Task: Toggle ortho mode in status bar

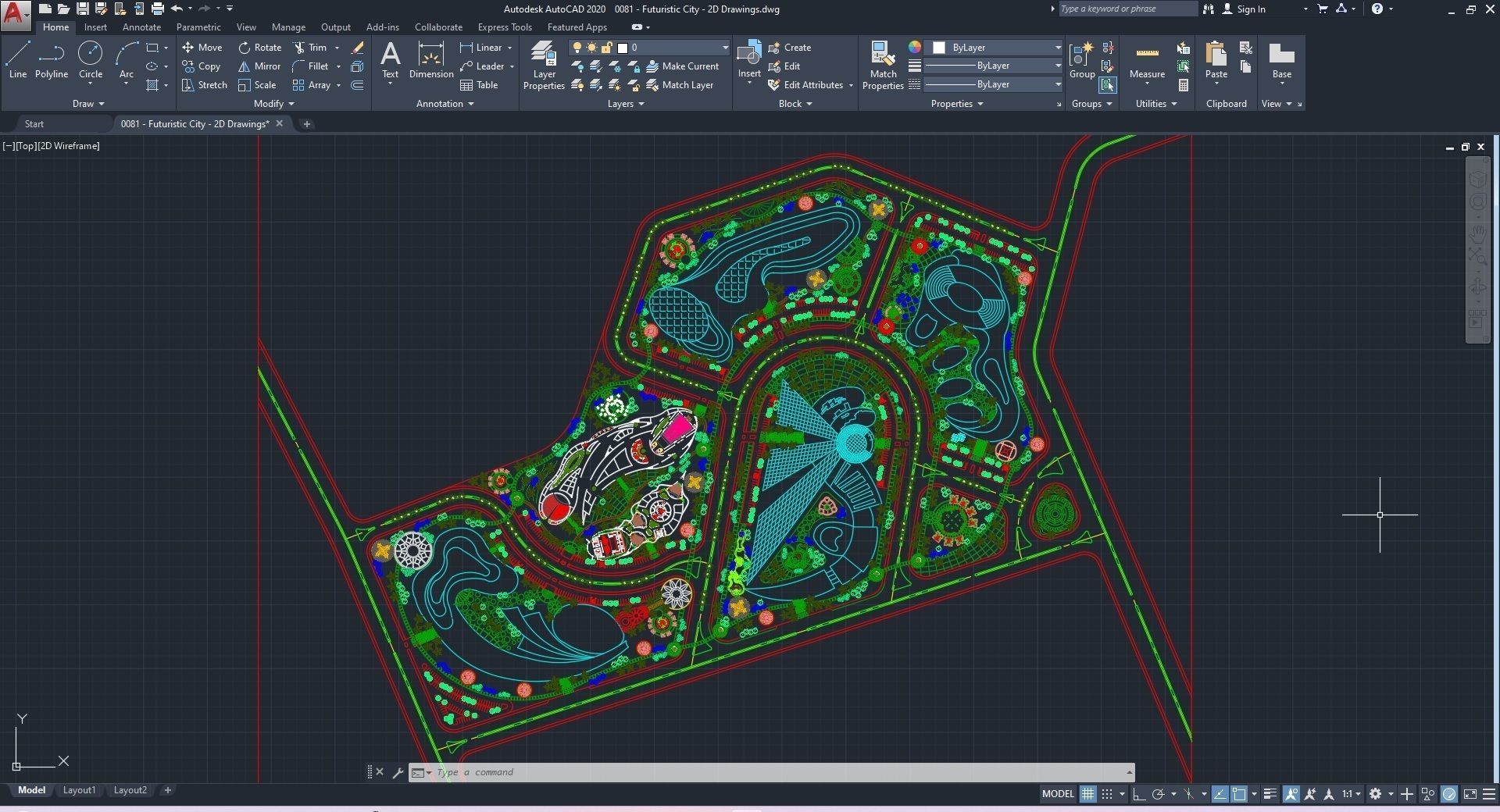Action: tap(1138, 794)
